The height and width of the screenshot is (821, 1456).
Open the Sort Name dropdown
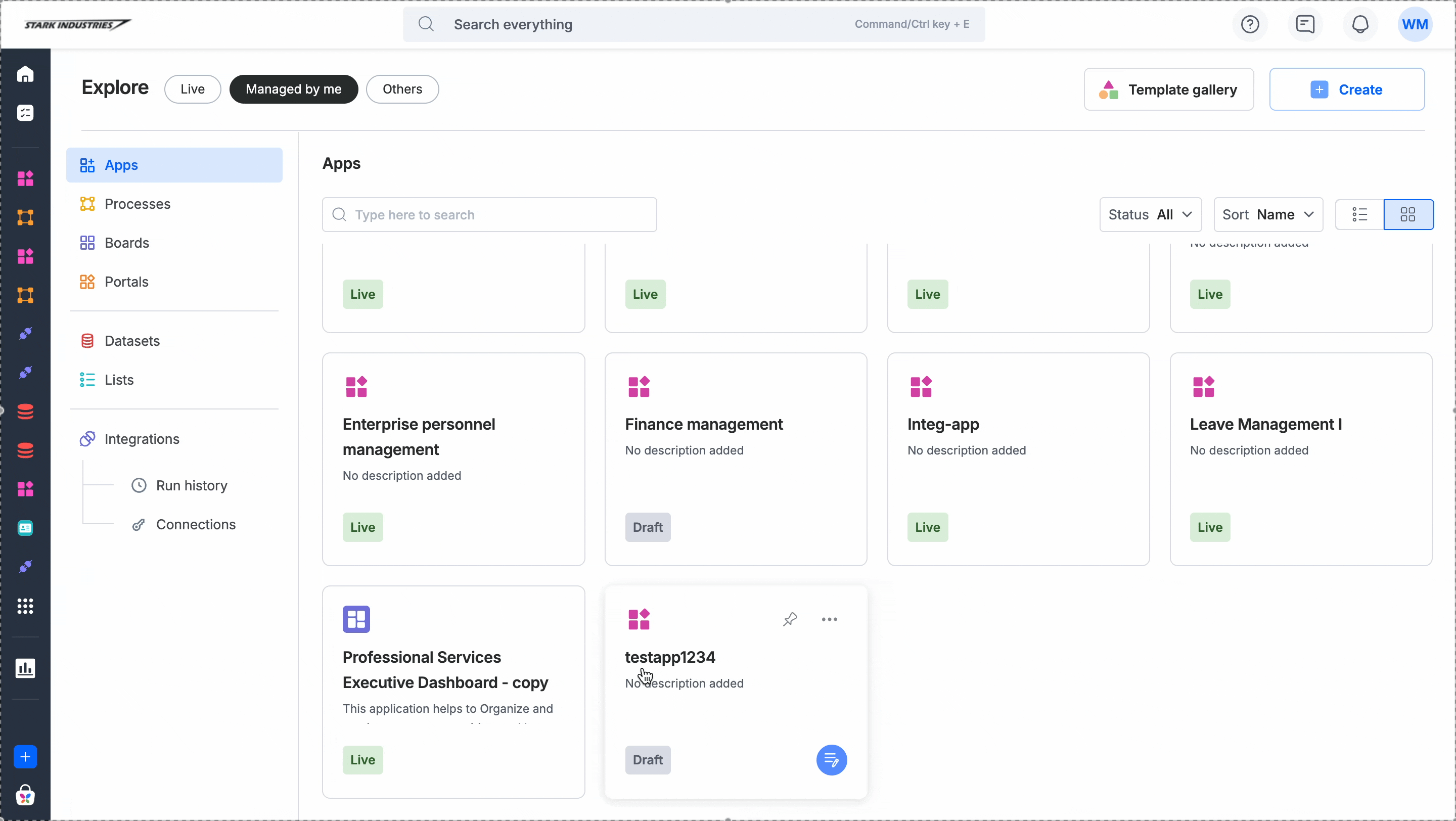tap(1268, 214)
